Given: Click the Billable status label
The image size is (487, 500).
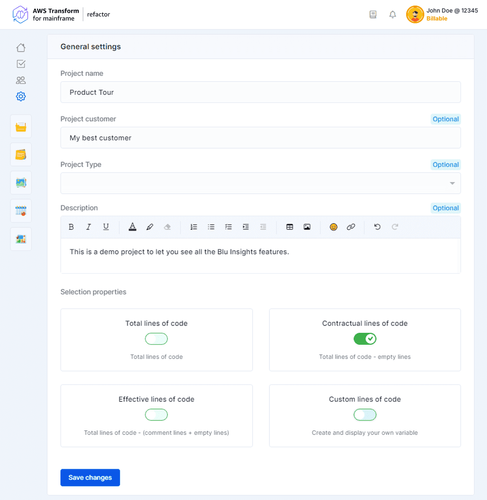Looking at the screenshot, I should coord(437,19).
